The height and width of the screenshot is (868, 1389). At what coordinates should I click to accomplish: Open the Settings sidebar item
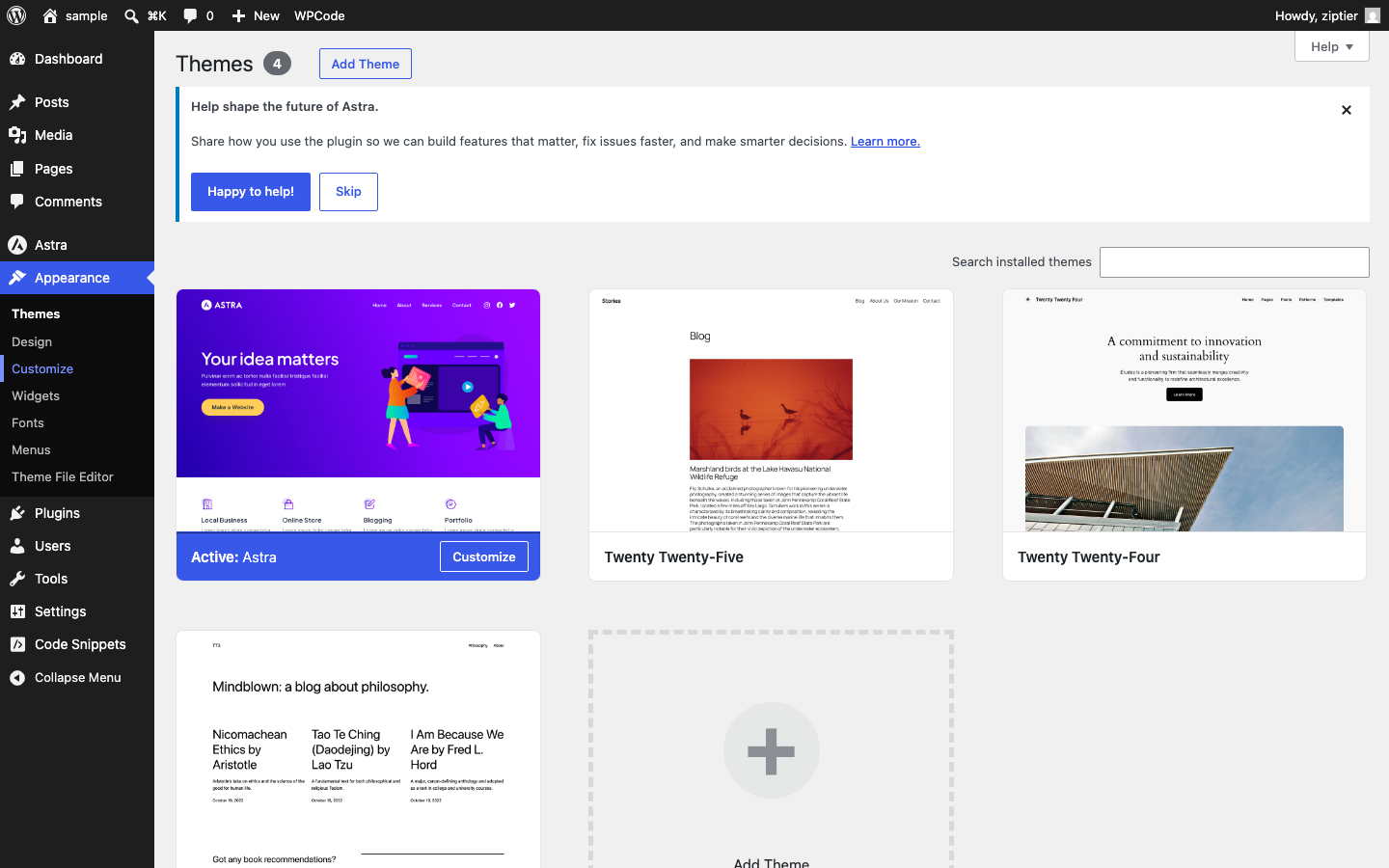pyautogui.click(x=77, y=611)
